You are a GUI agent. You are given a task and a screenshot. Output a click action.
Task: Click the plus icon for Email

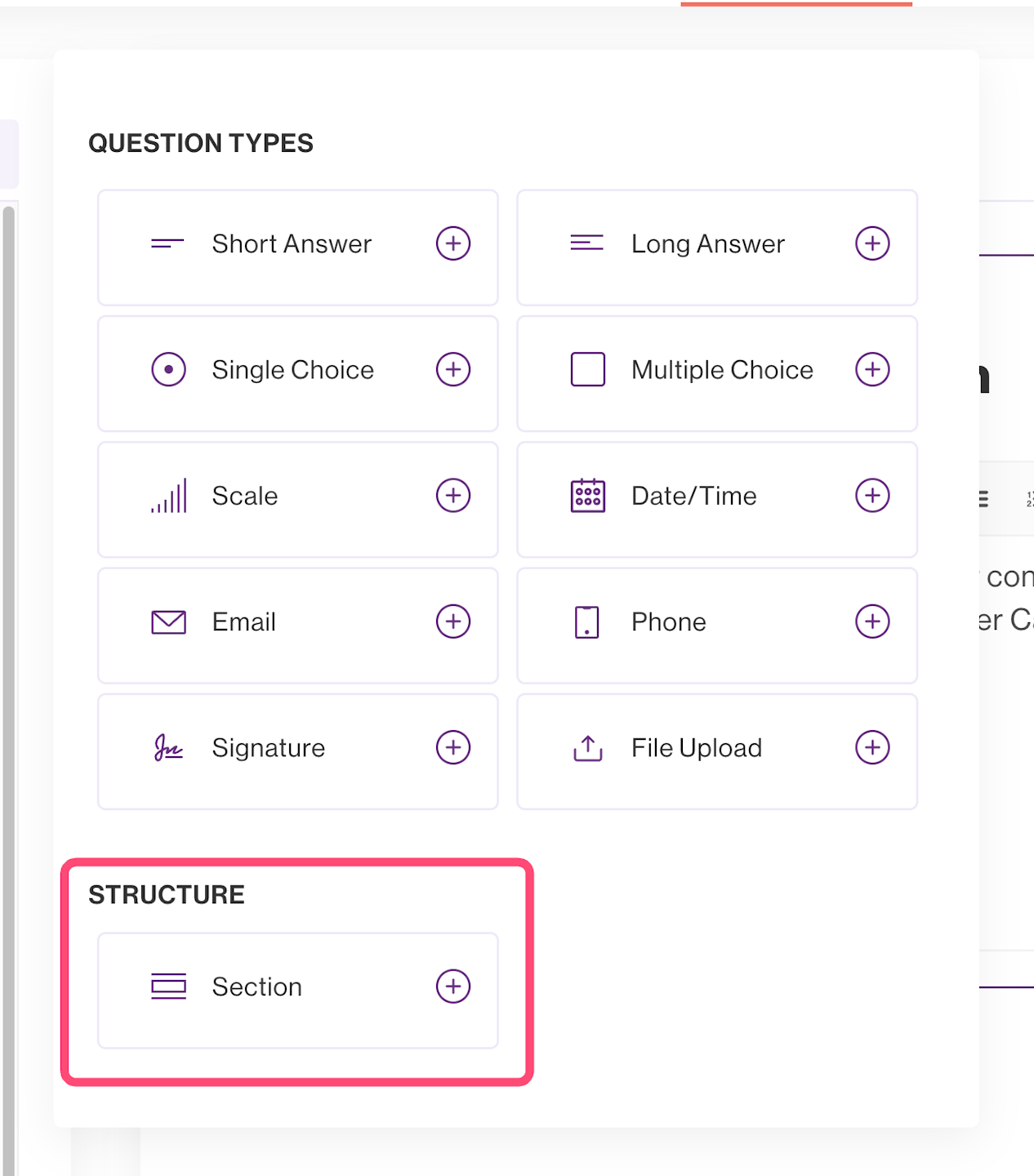pyautogui.click(x=453, y=621)
